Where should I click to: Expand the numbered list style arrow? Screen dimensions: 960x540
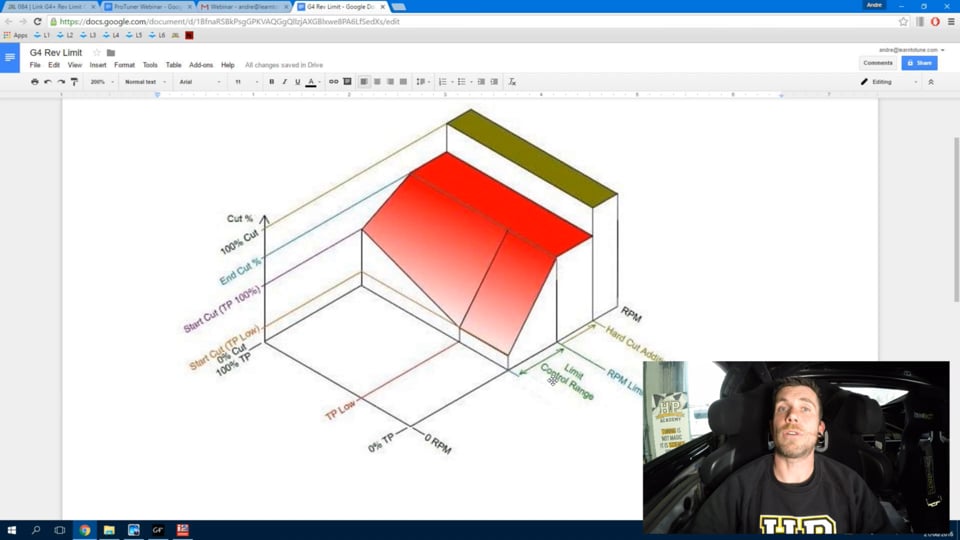[452, 81]
